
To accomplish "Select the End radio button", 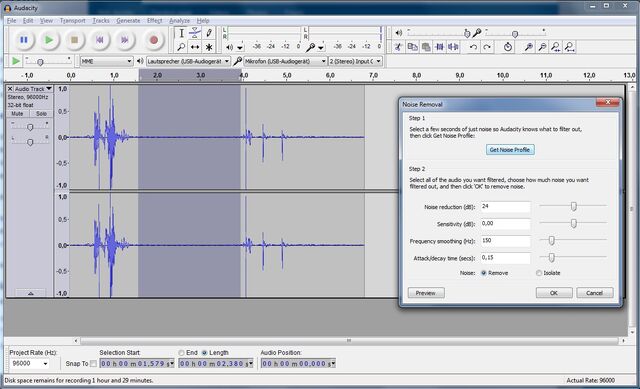I will tap(181, 353).
